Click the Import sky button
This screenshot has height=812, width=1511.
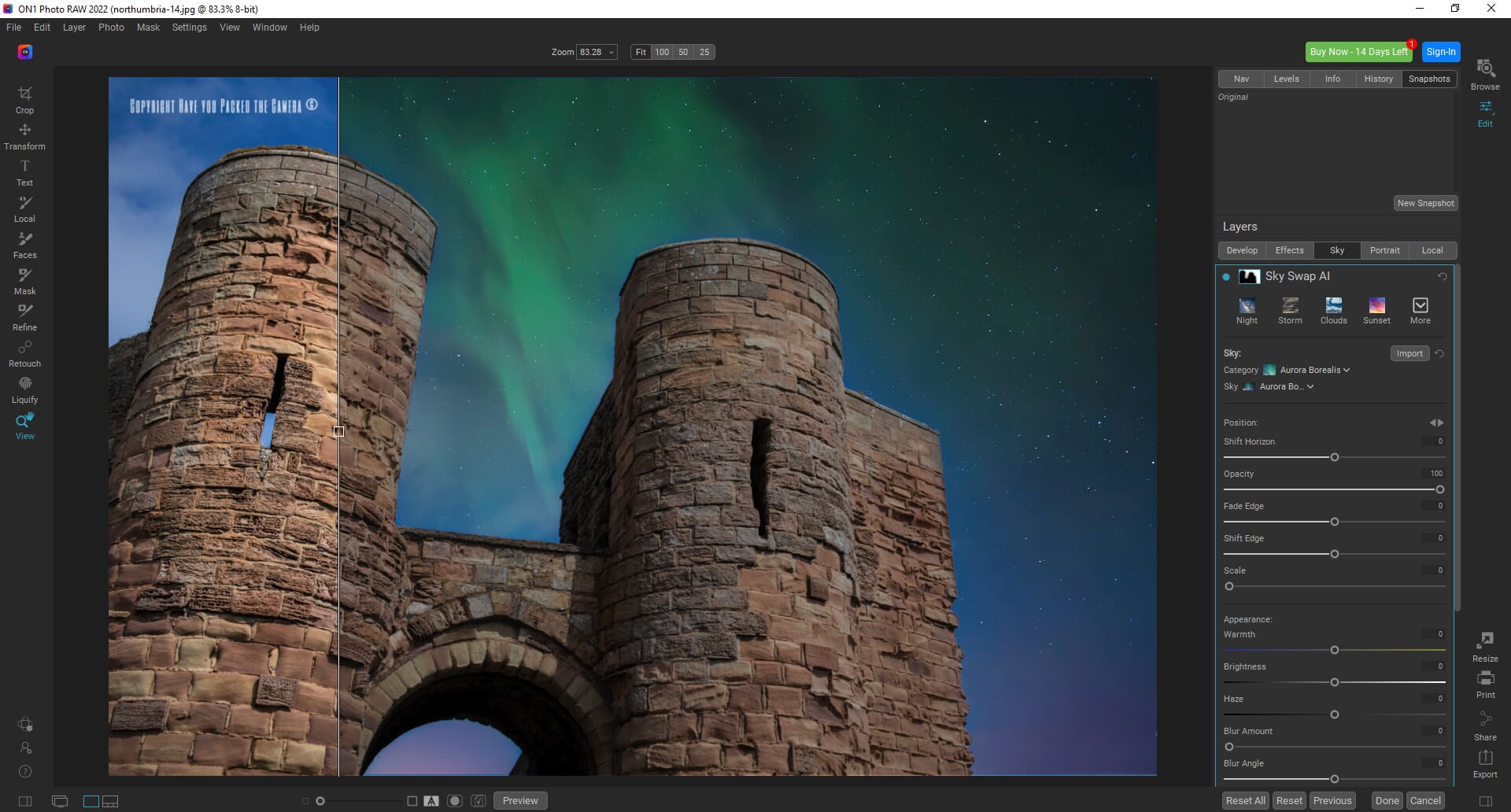(x=1409, y=353)
